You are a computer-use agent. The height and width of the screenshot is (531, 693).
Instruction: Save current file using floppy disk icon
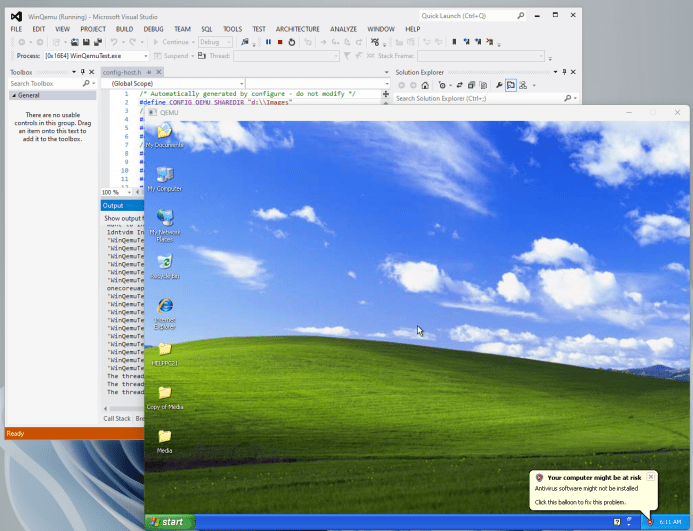[x=86, y=42]
